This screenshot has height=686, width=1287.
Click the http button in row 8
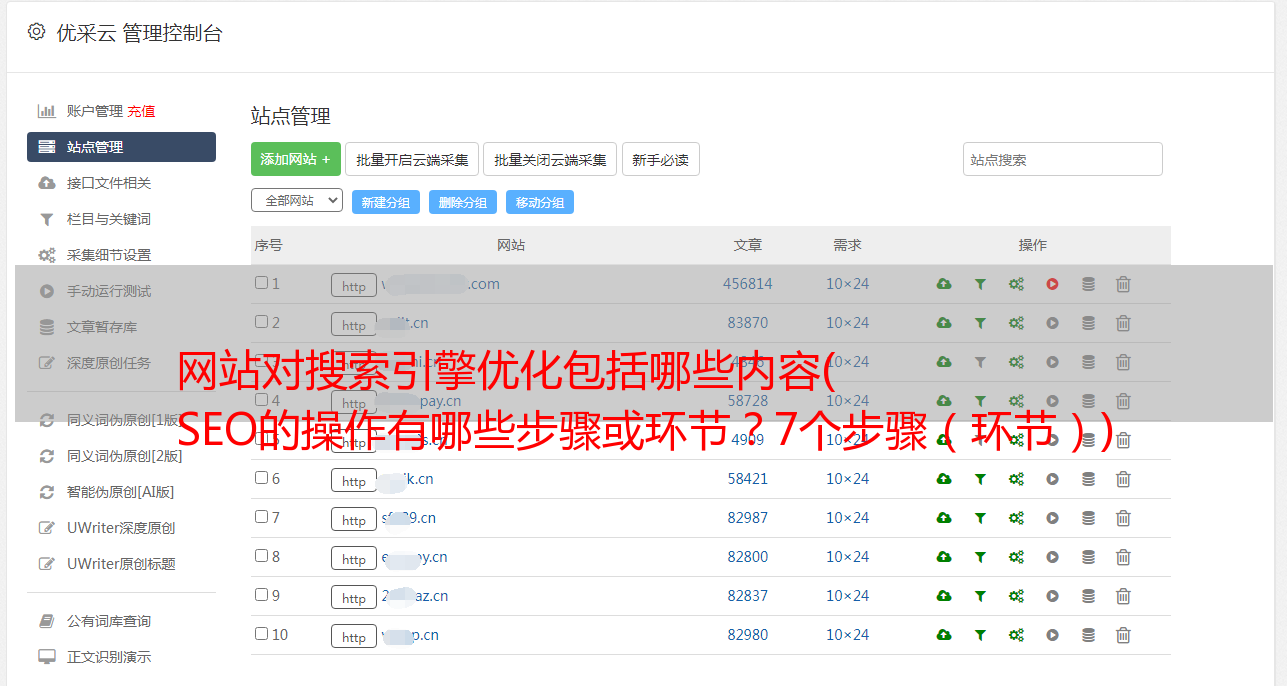pyautogui.click(x=354, y=559)
